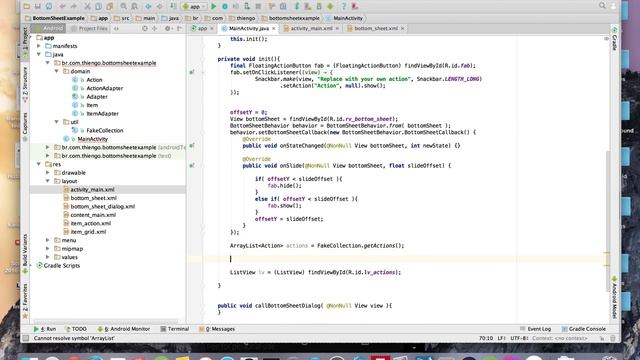Click the Undo toolbar icon

62,6
